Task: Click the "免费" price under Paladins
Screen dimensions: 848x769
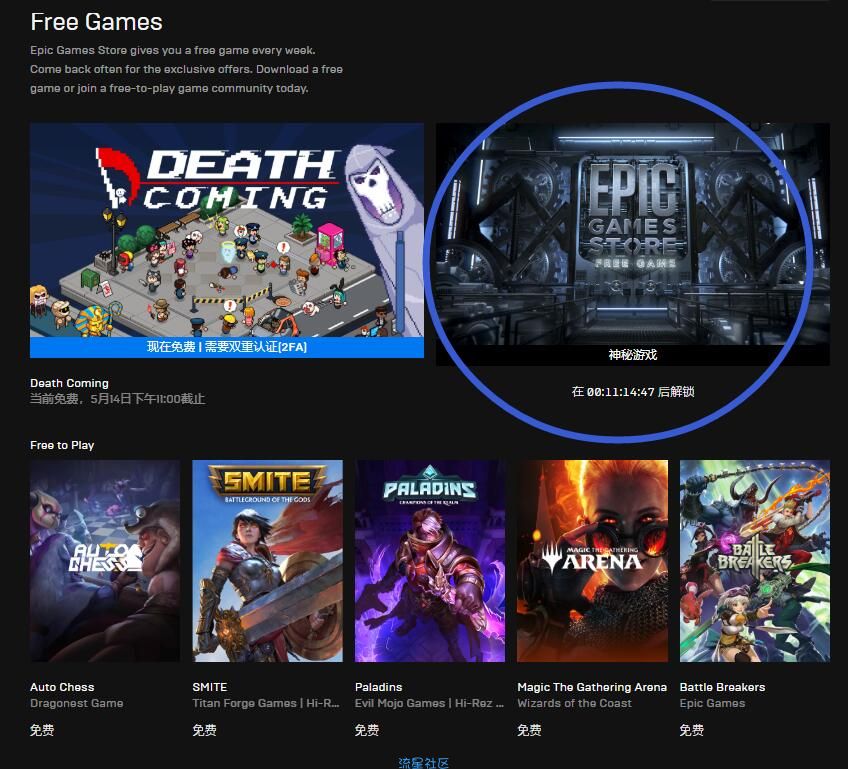Action: pos(367,730)
